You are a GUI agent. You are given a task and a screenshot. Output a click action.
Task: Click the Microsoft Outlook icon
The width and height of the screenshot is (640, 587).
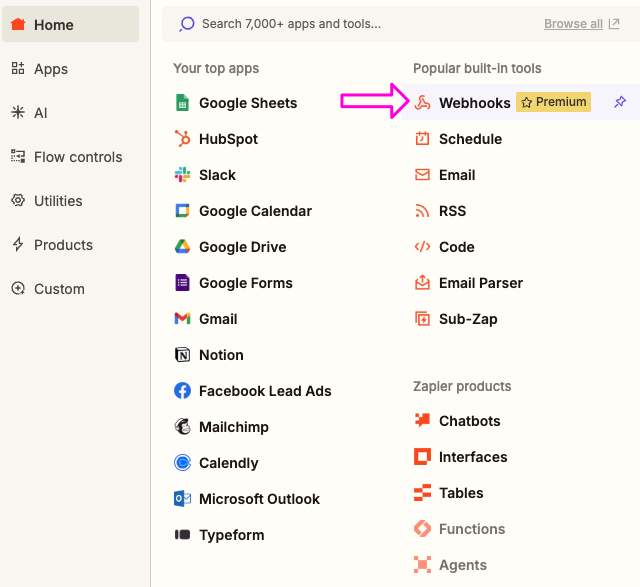tap(182, 498)
